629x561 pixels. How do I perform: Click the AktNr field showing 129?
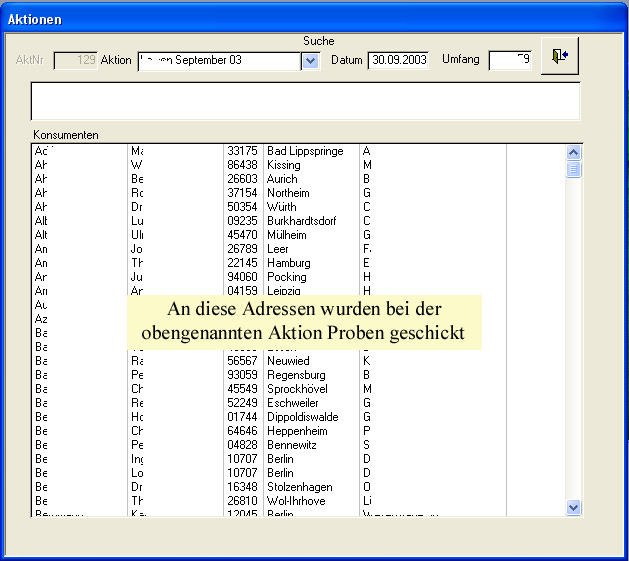75,61
